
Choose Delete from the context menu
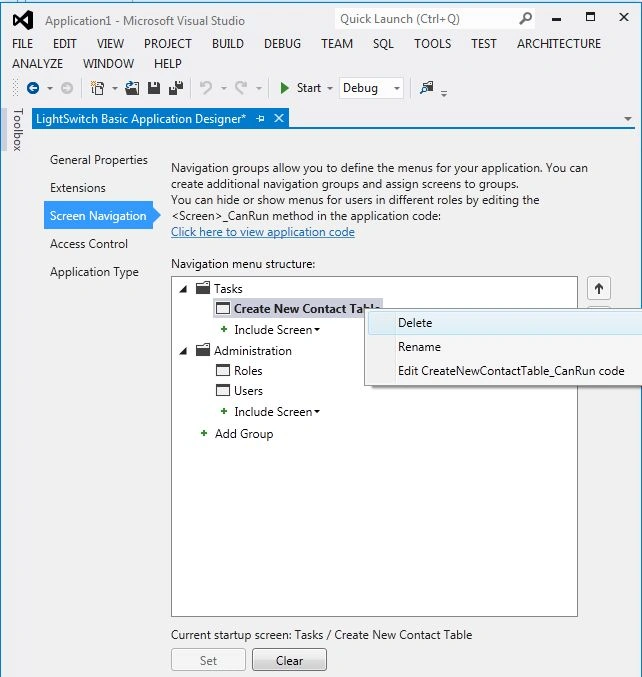coord(504,323)
